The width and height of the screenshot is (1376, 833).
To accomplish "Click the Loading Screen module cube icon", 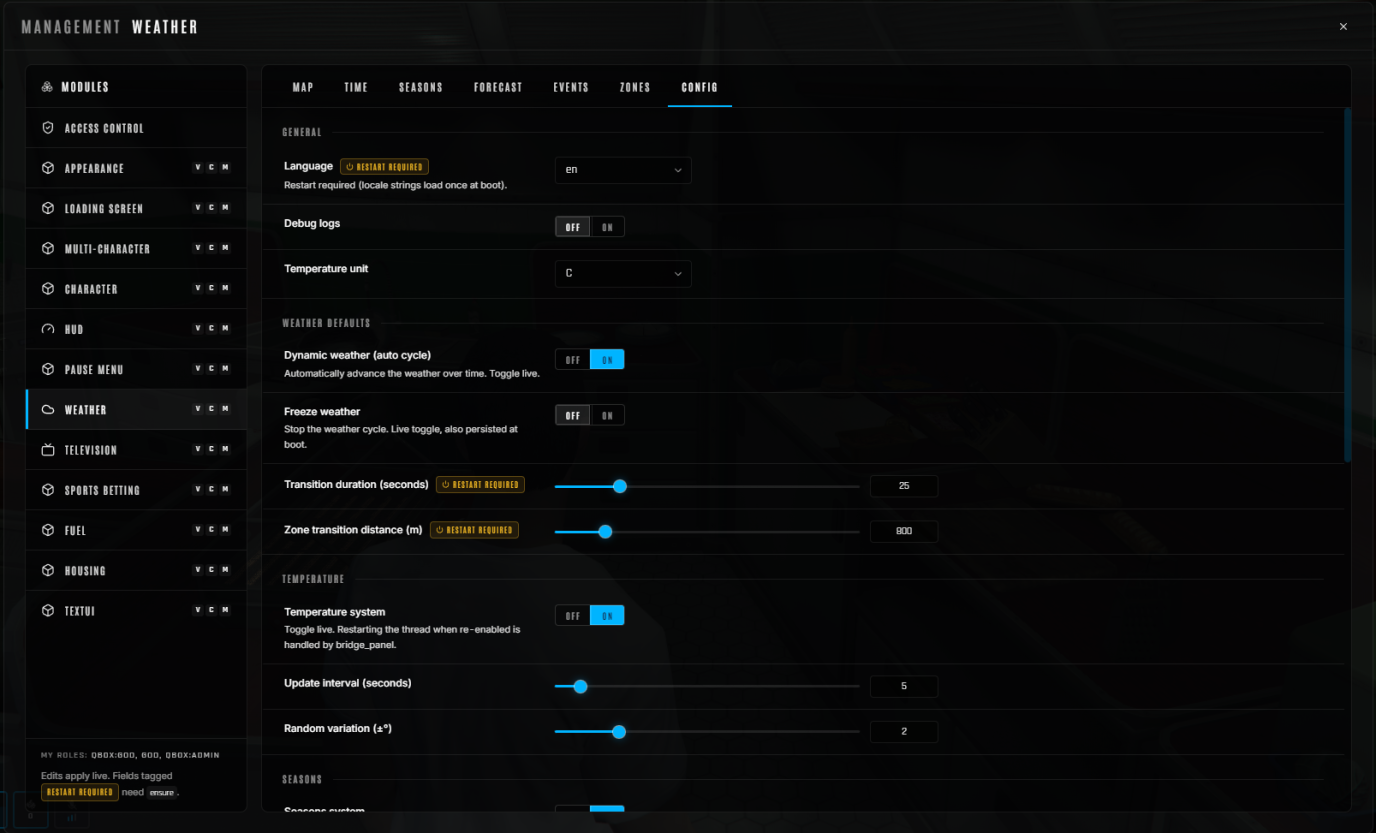I will tap(48, 208).
